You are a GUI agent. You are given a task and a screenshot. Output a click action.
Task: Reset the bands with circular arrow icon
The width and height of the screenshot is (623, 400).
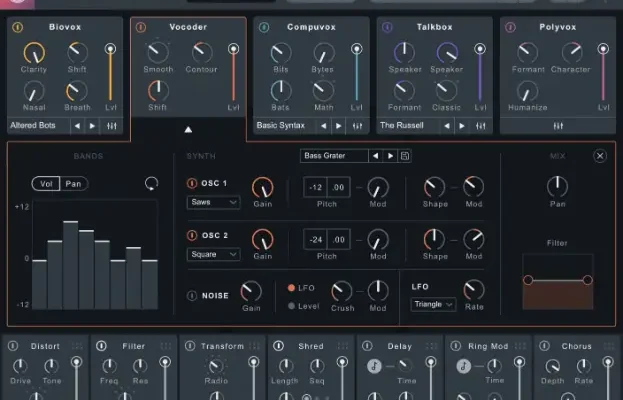151,183
